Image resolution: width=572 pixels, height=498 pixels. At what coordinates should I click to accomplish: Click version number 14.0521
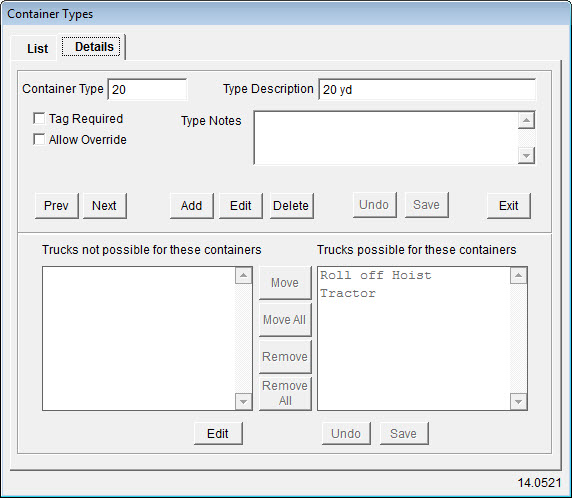[x=539, y=483]
